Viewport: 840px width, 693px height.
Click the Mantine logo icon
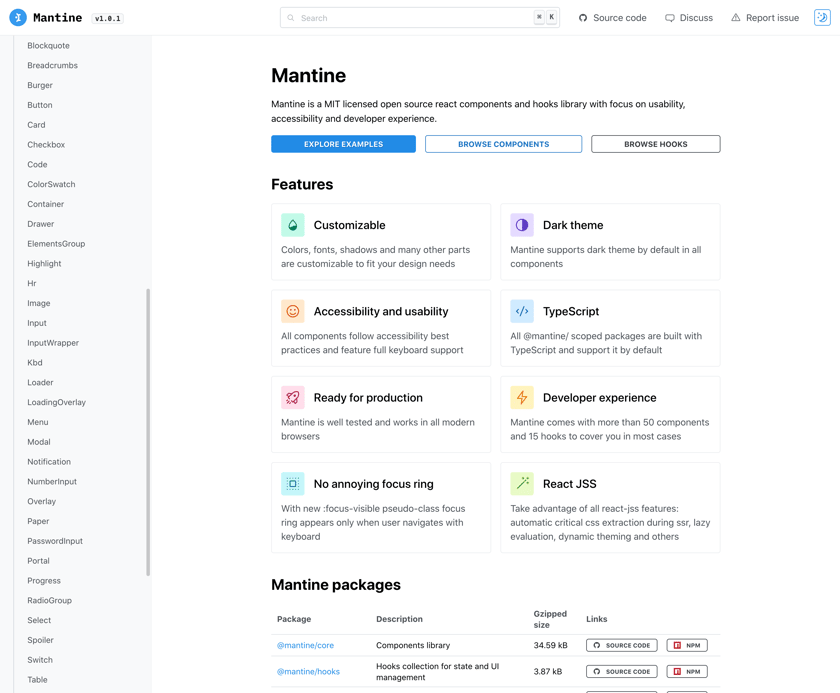[18, 18]
